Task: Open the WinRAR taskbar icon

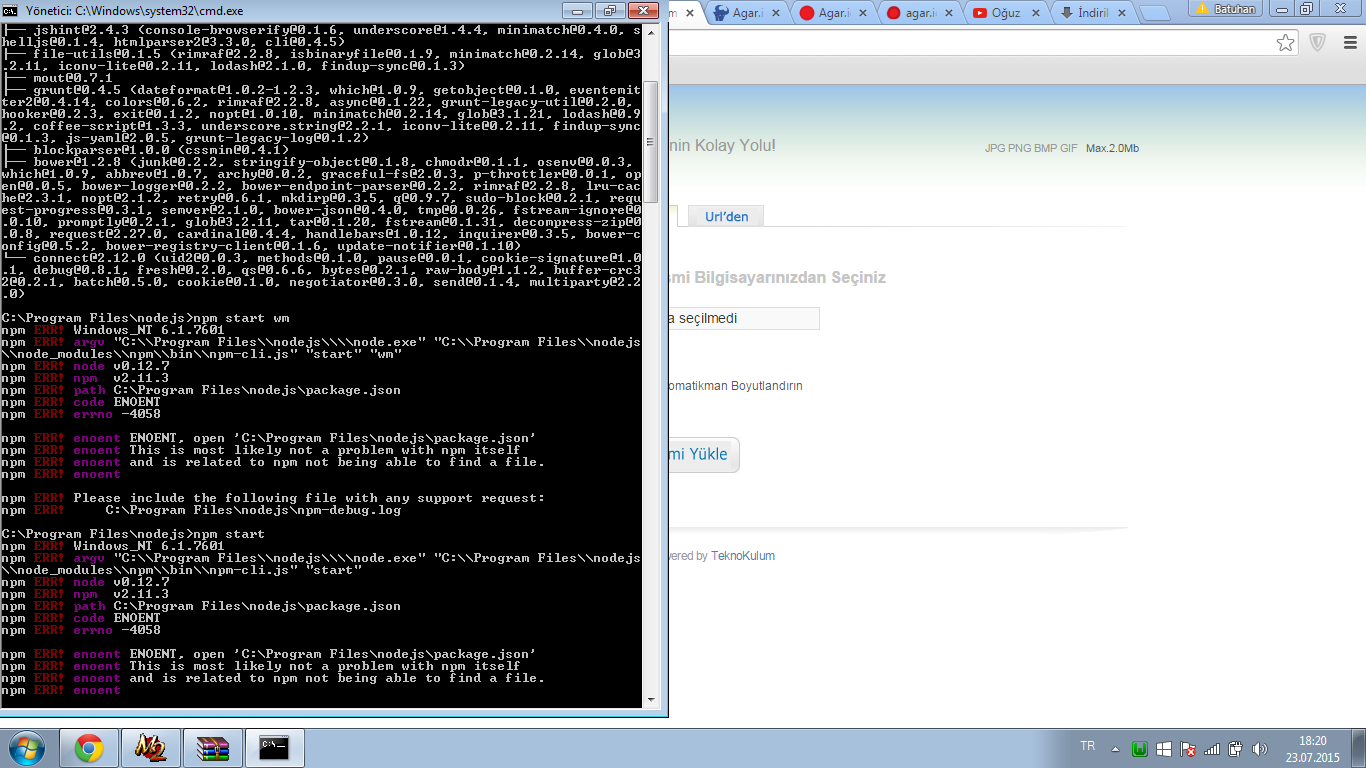Action: (x=212, y=748)
